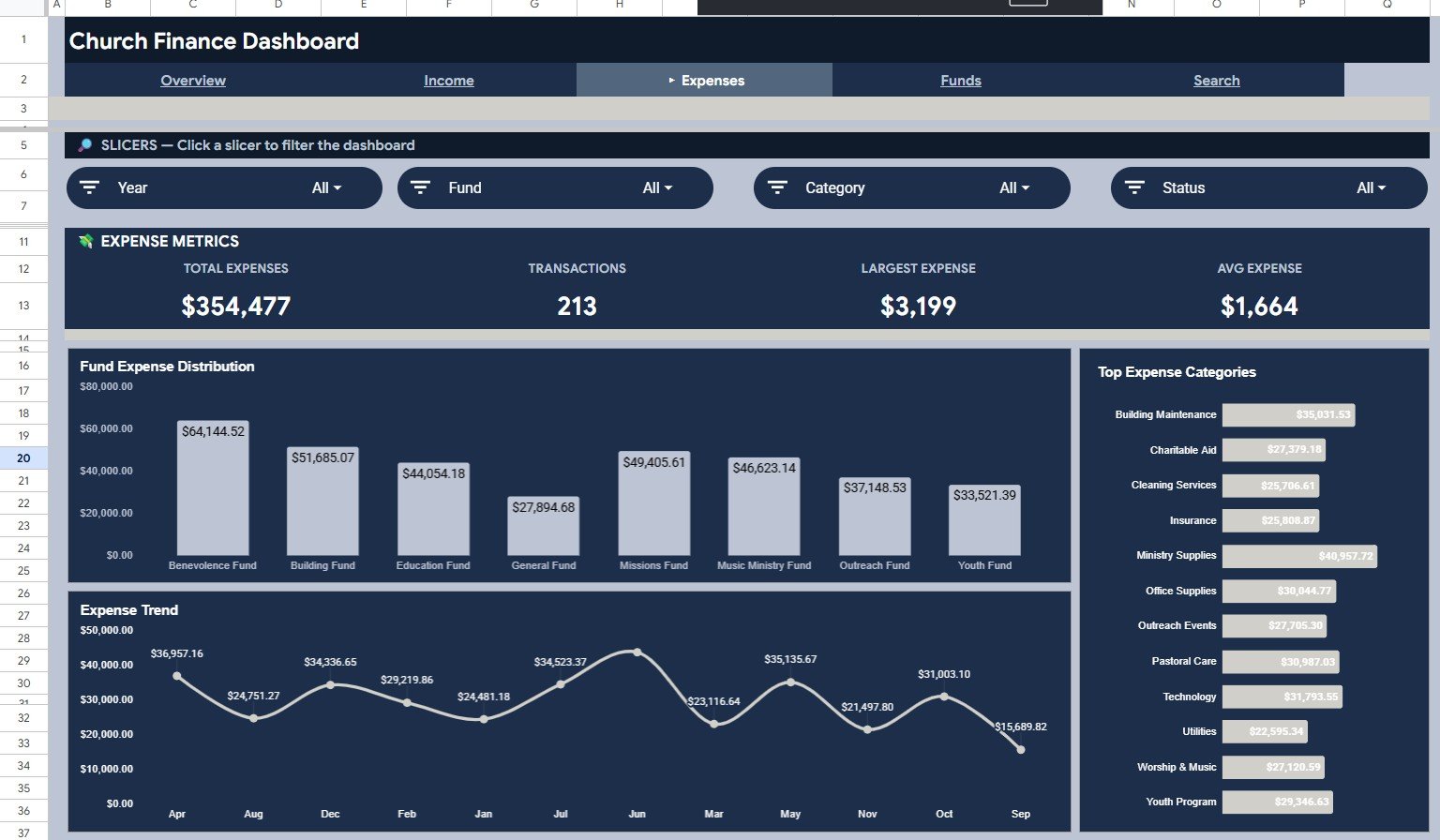The width and height of the screenshot is (1440, 840).
Task: Click the Outreach Fund bar
Action: point(875,517)
